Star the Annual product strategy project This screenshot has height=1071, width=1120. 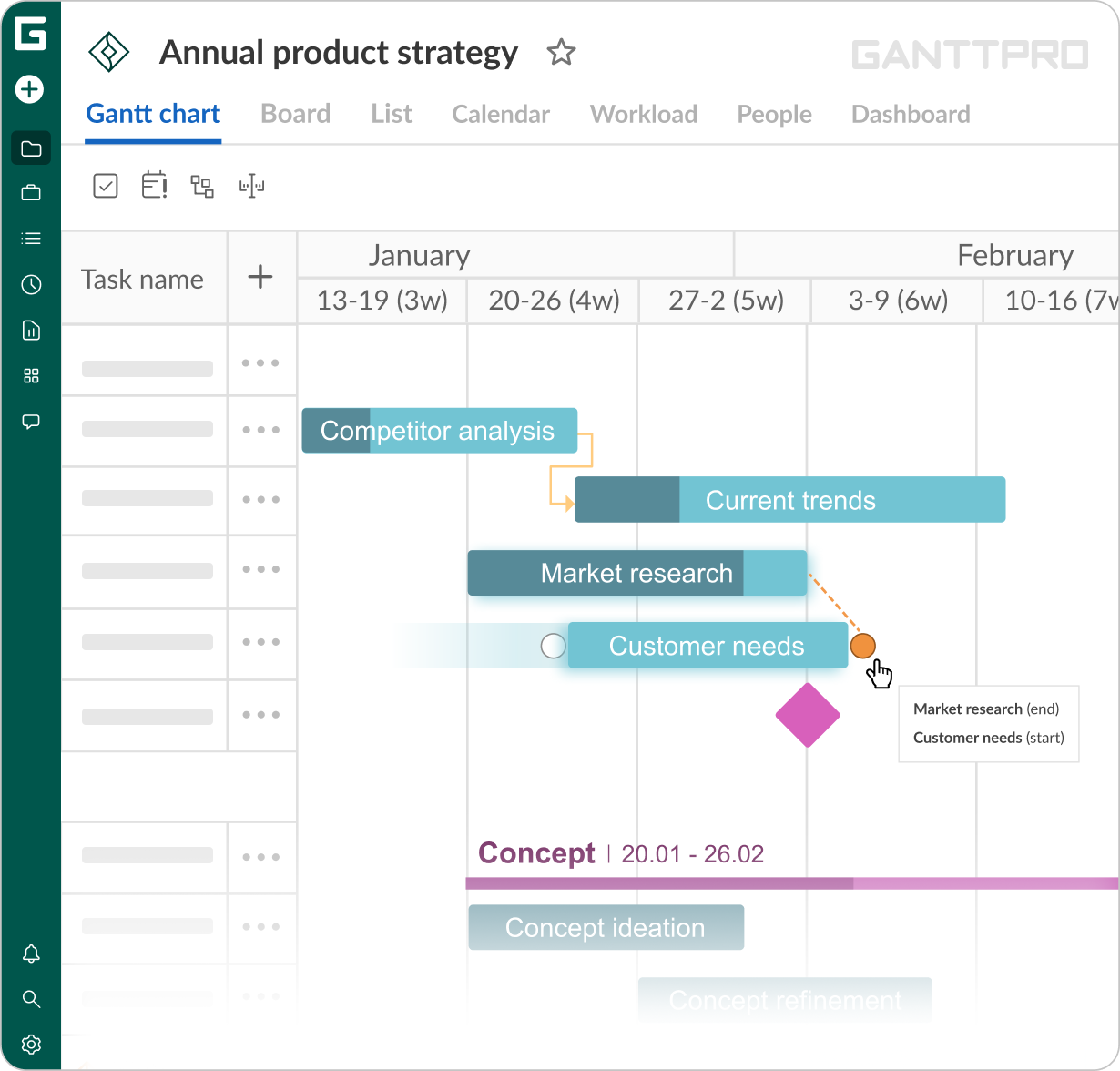tap(561, 53)
